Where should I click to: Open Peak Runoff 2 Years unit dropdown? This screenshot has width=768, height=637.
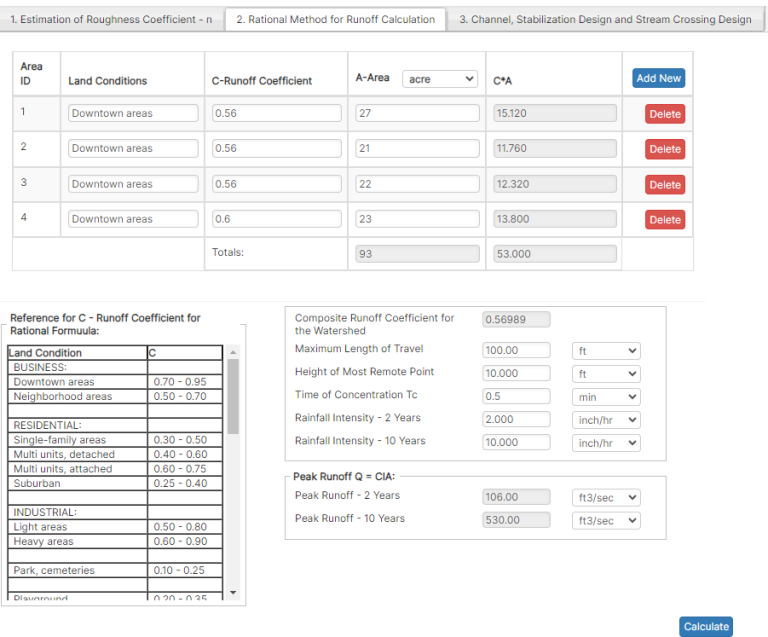click(x=606, y=497)
